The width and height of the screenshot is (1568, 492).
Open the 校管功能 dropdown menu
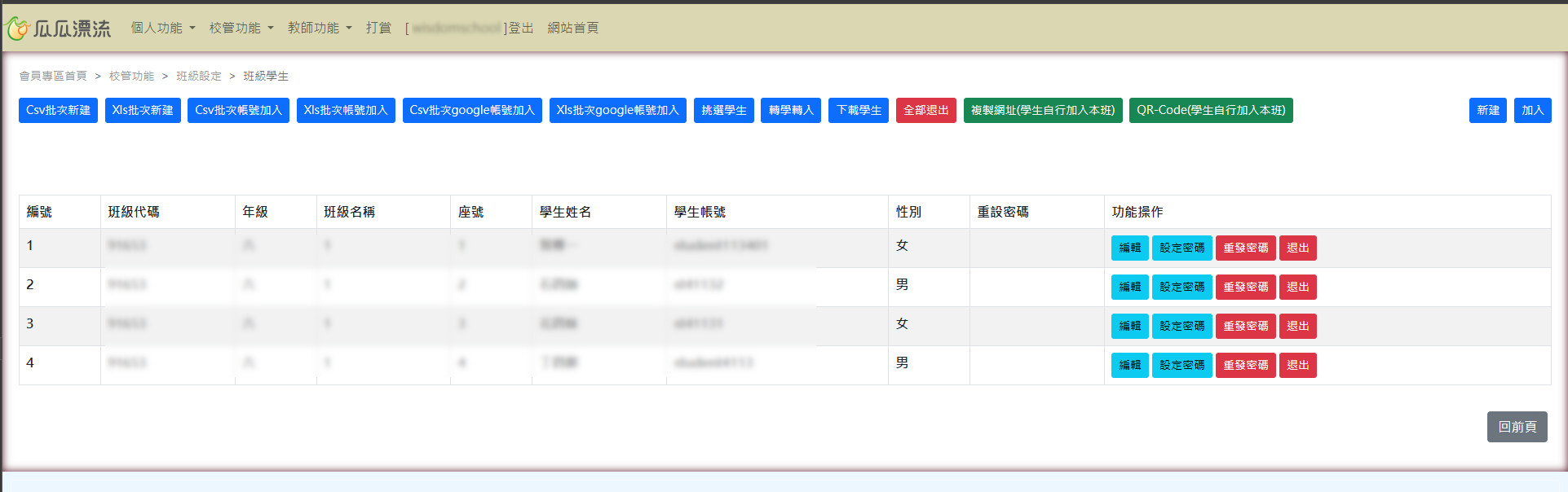241,28
